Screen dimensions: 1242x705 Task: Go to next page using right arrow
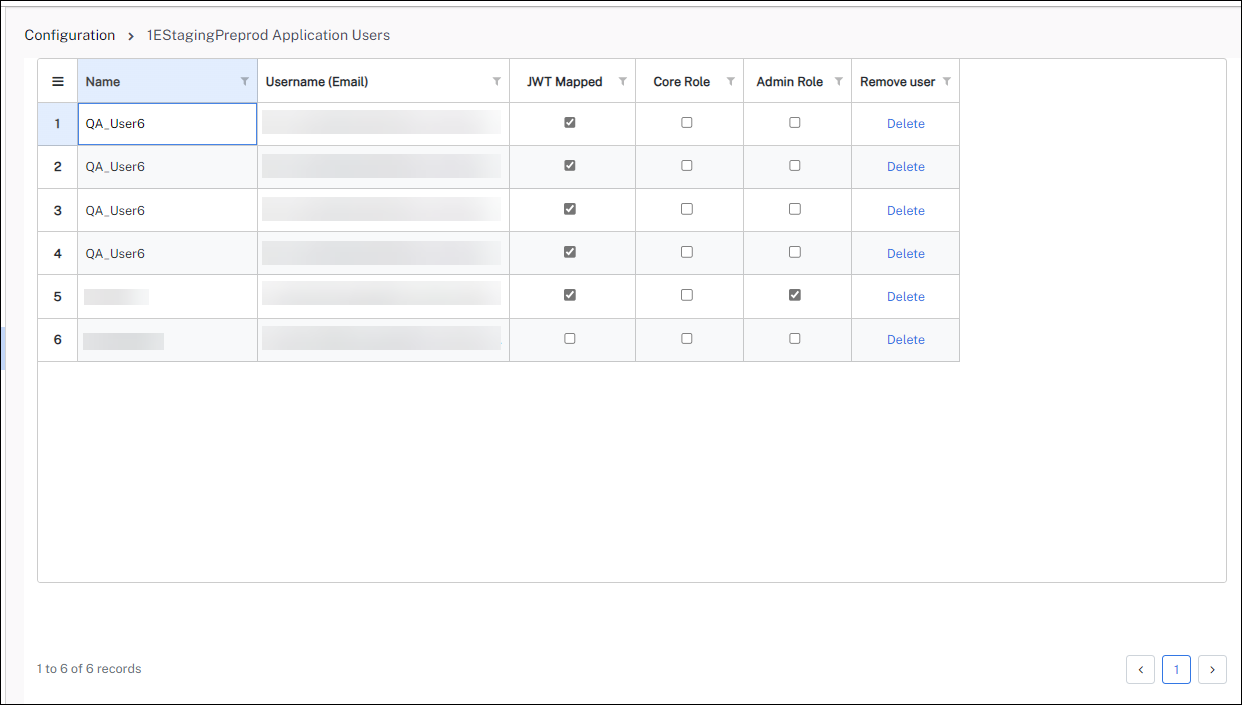click(1212, 669)
